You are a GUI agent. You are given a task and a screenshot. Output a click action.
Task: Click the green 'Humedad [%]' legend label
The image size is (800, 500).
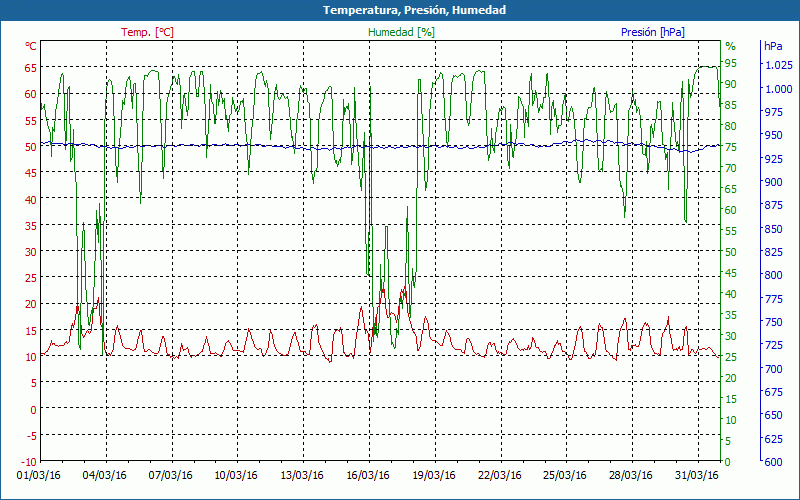click(x=402, y=32)
